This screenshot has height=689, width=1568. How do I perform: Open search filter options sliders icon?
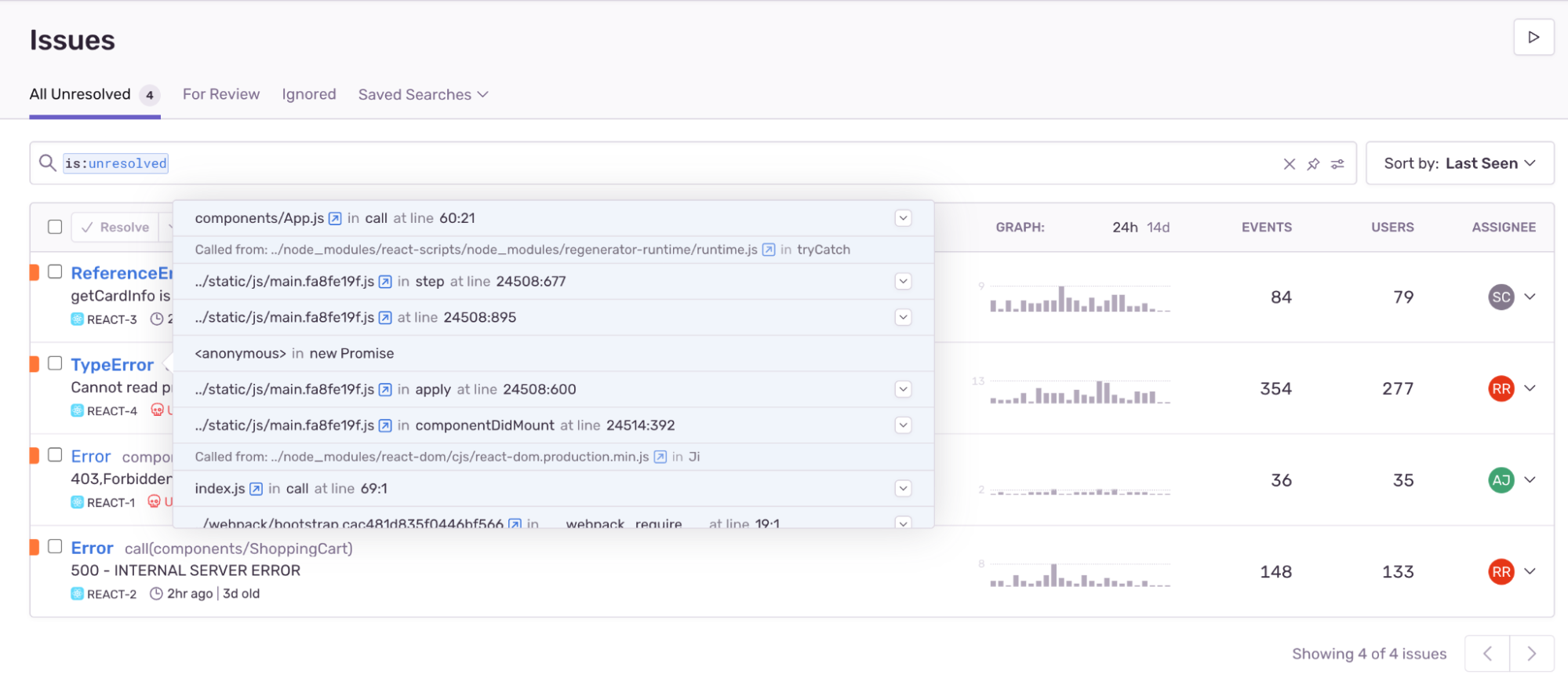pos(1337,164)
